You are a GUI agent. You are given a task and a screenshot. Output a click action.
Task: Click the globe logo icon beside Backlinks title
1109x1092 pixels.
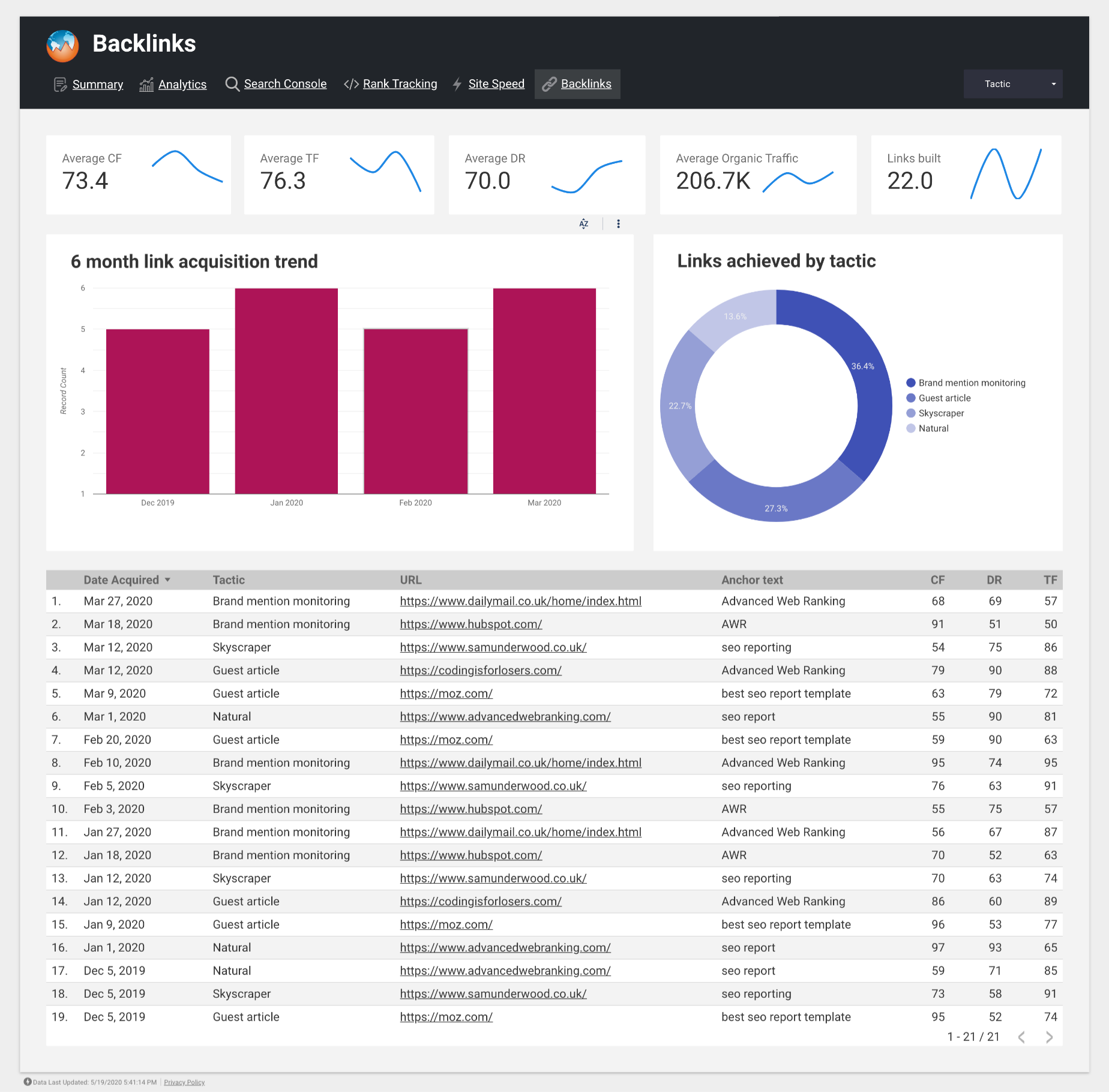(x=63, y=46)
